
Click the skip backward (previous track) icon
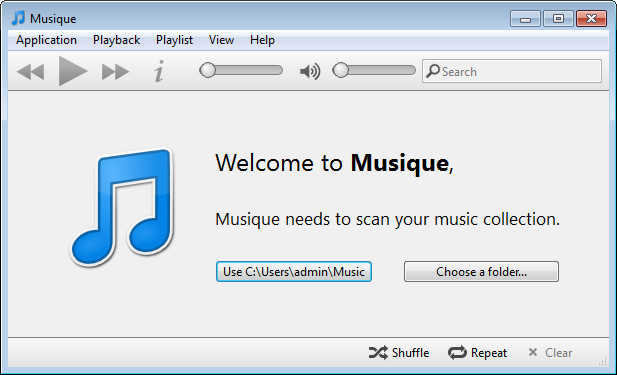tap(31, 72)
